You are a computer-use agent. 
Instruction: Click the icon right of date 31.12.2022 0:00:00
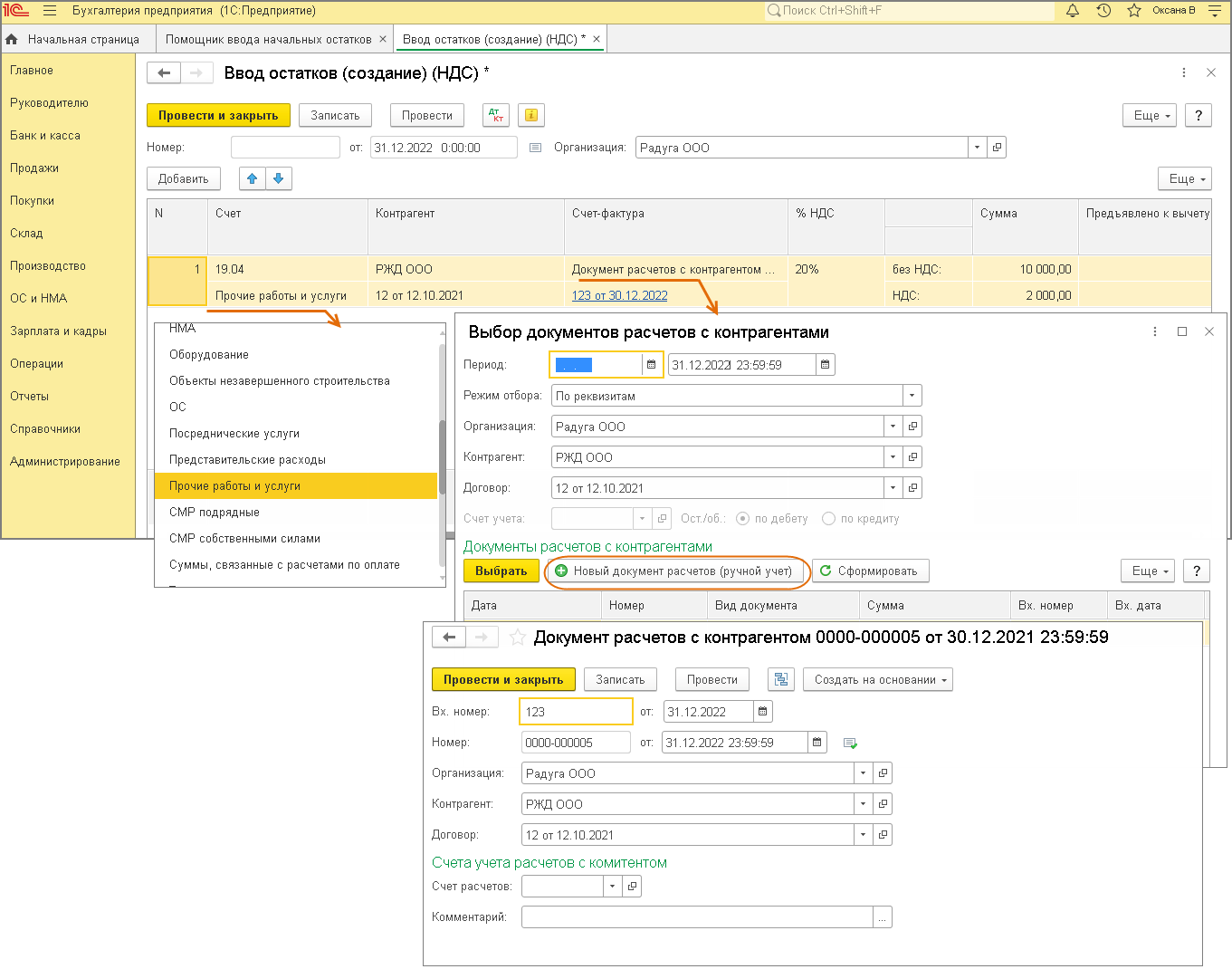[x=535, y=148]
